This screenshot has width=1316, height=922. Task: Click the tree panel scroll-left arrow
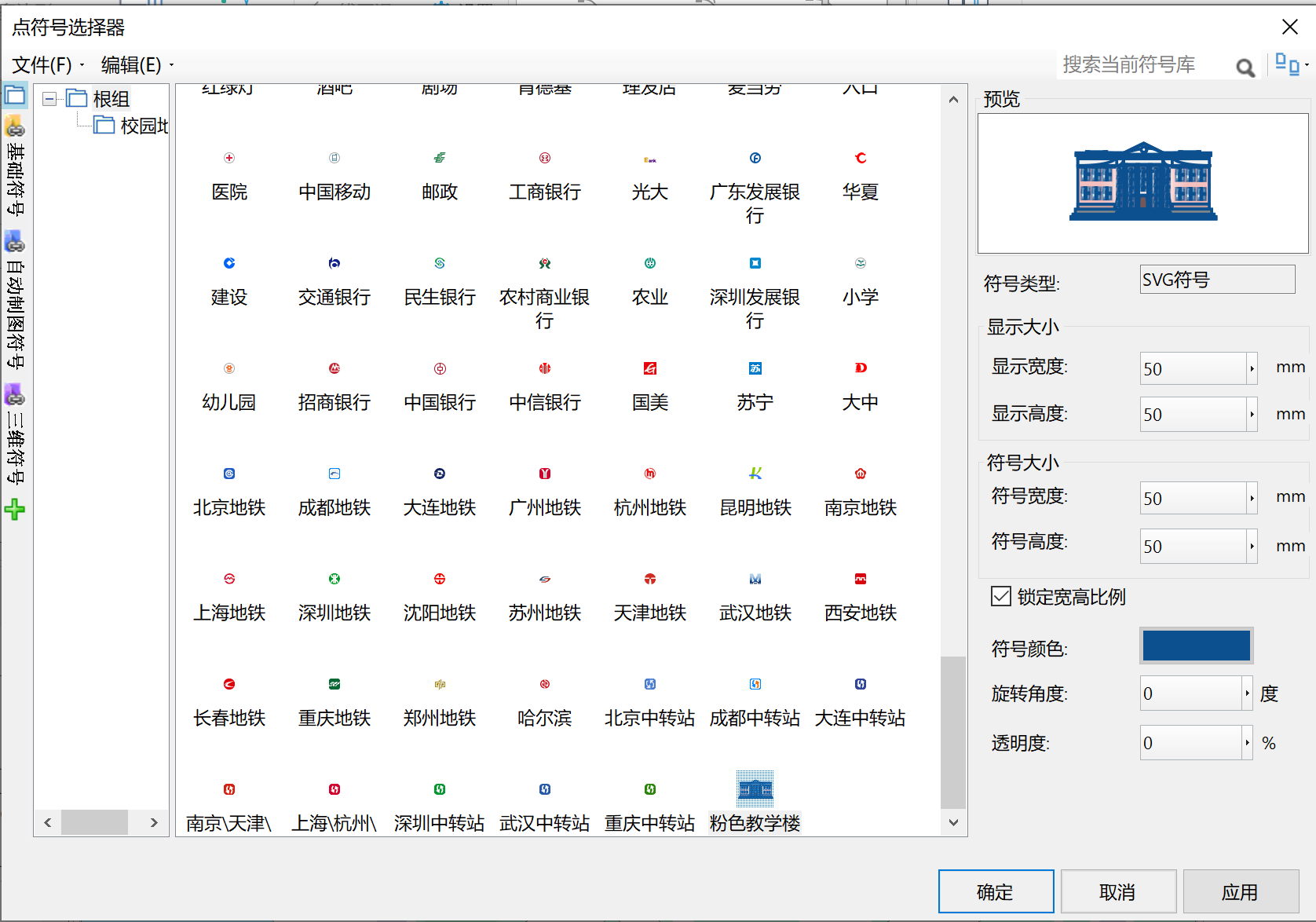tap(48, 822)
